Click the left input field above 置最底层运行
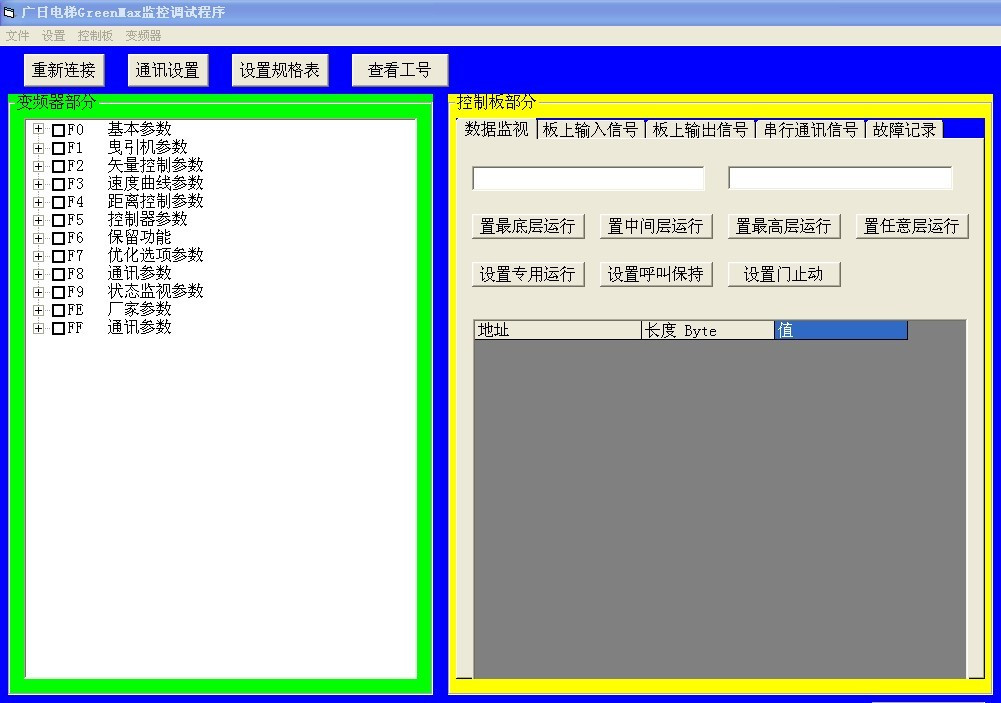Image resolution: width=1001 pixels, height=703 pixels. click(588, 177)
